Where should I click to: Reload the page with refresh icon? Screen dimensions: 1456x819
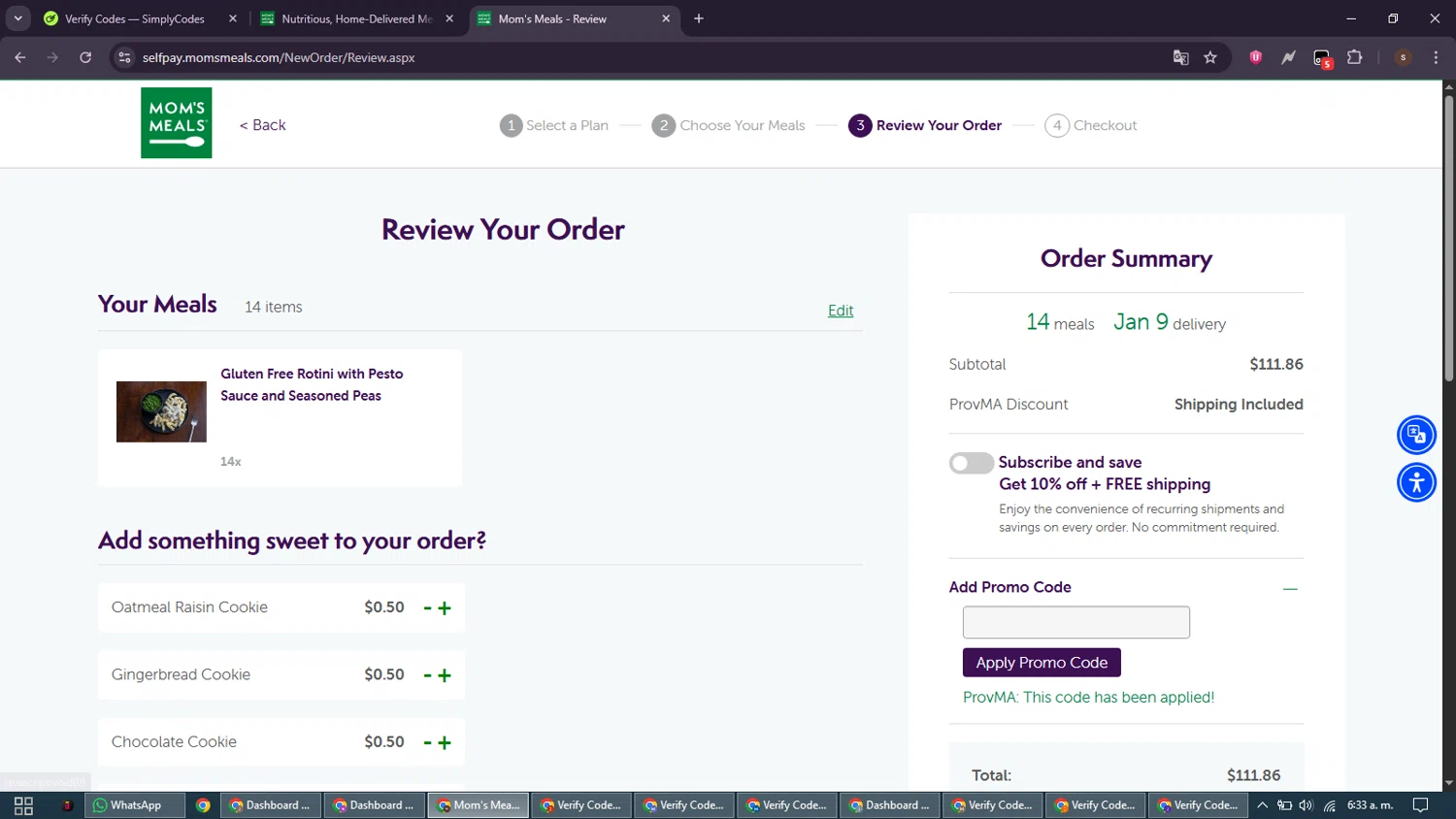click(85, 57)
